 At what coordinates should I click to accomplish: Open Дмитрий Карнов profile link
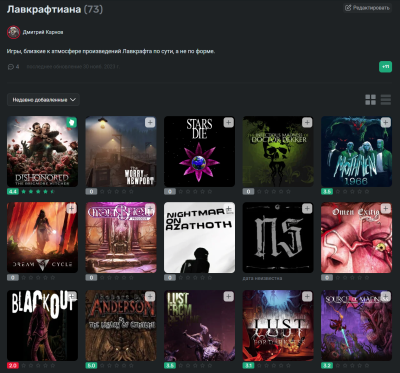coord(43,32)
